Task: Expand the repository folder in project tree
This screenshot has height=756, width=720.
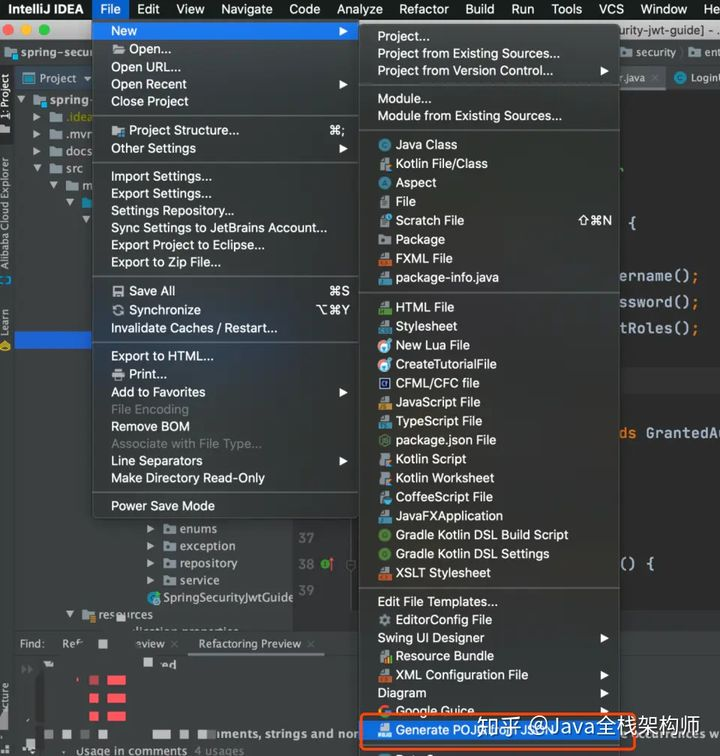Action: pyautogui.click(x=150, y=563)
